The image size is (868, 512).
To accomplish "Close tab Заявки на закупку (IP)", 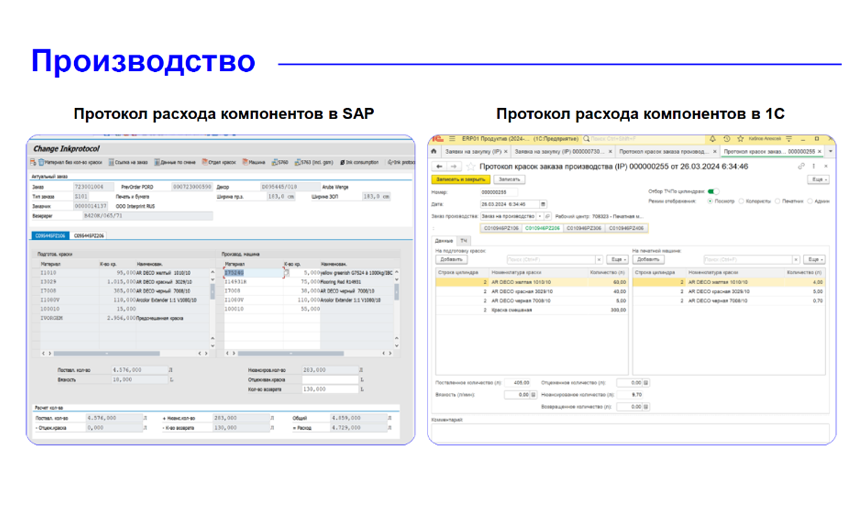I will (506, 151).
